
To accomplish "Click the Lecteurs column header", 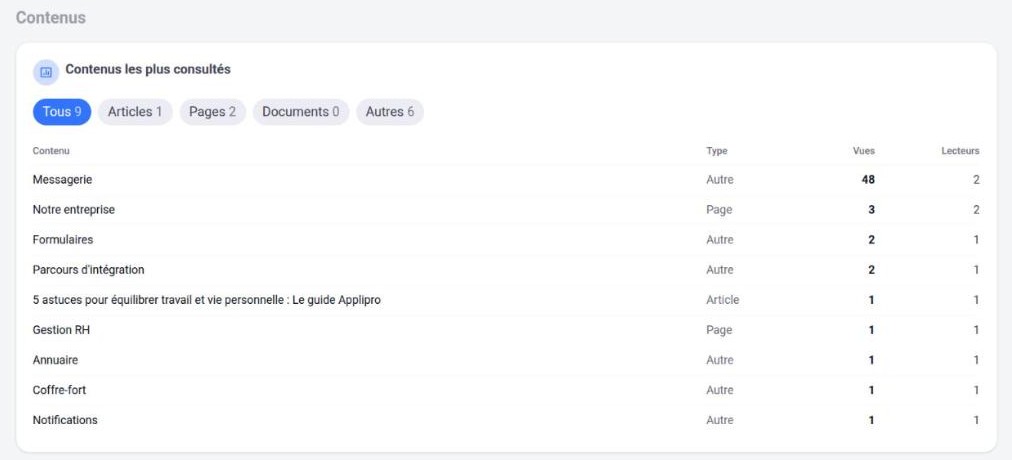I will pos(960,151).
